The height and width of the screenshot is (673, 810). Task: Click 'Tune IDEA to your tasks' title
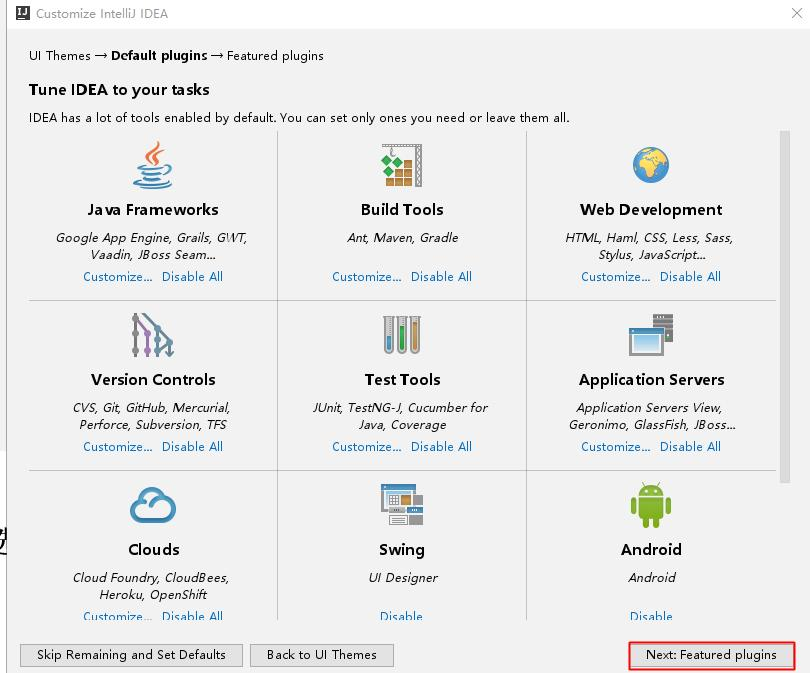click(x=119, y=90)
